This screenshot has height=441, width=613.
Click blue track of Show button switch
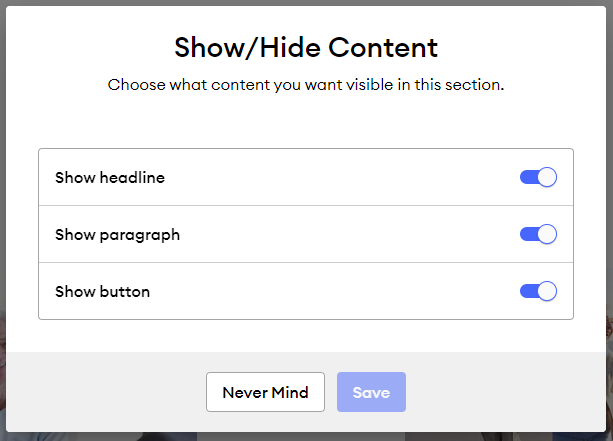pyautogui.click(x=527, y=292)
